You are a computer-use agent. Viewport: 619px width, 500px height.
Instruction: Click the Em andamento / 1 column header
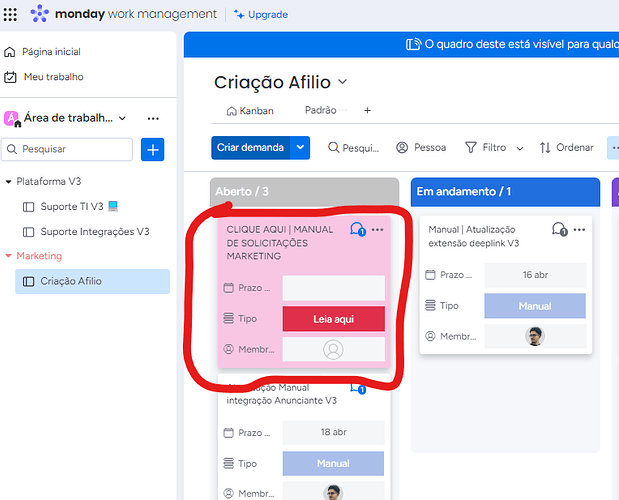pos(505,192)
